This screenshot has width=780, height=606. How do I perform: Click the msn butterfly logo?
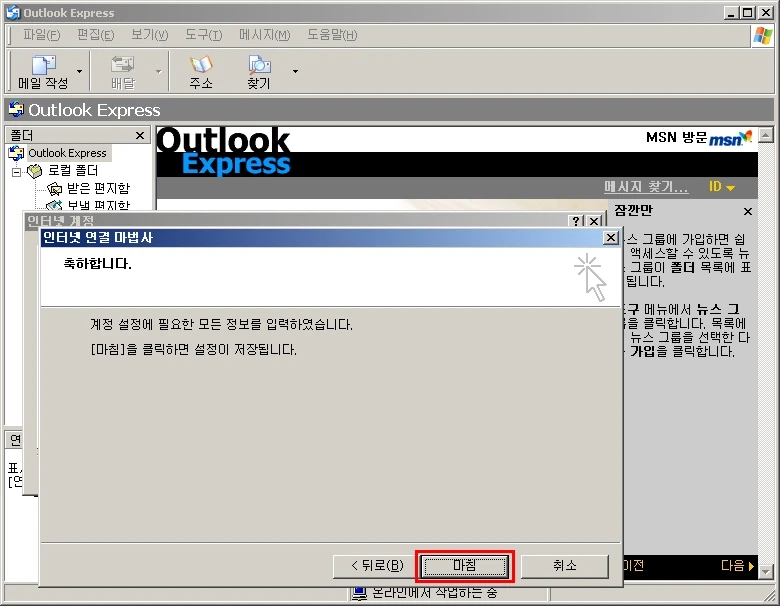pyautogui.click(x=730, y=138)
